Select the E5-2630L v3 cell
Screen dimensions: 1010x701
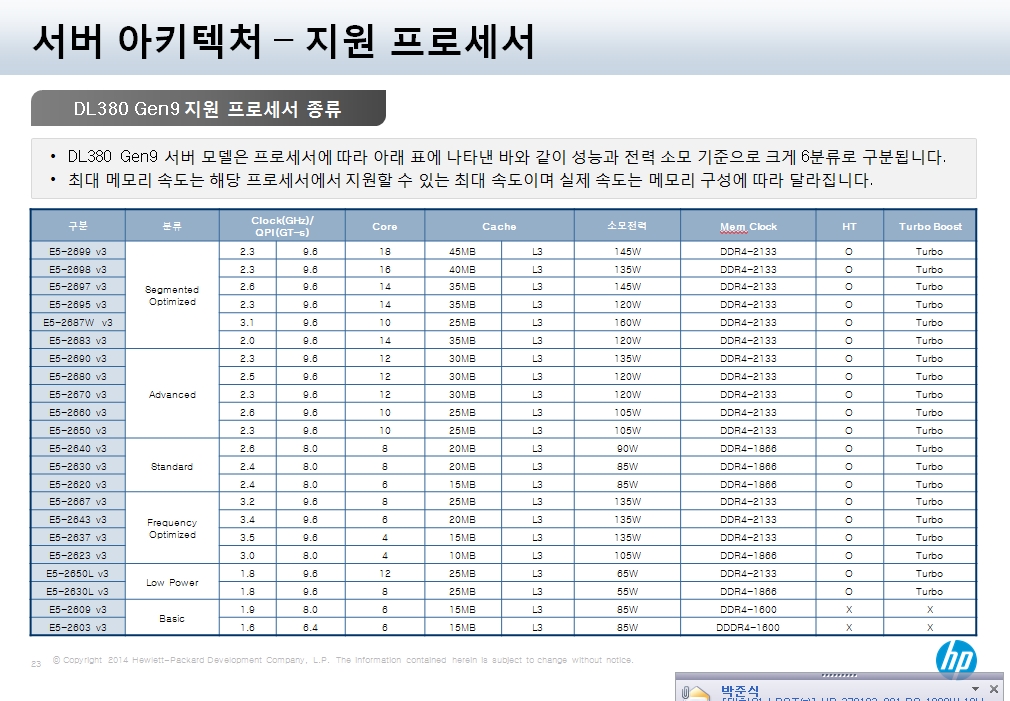78,592
